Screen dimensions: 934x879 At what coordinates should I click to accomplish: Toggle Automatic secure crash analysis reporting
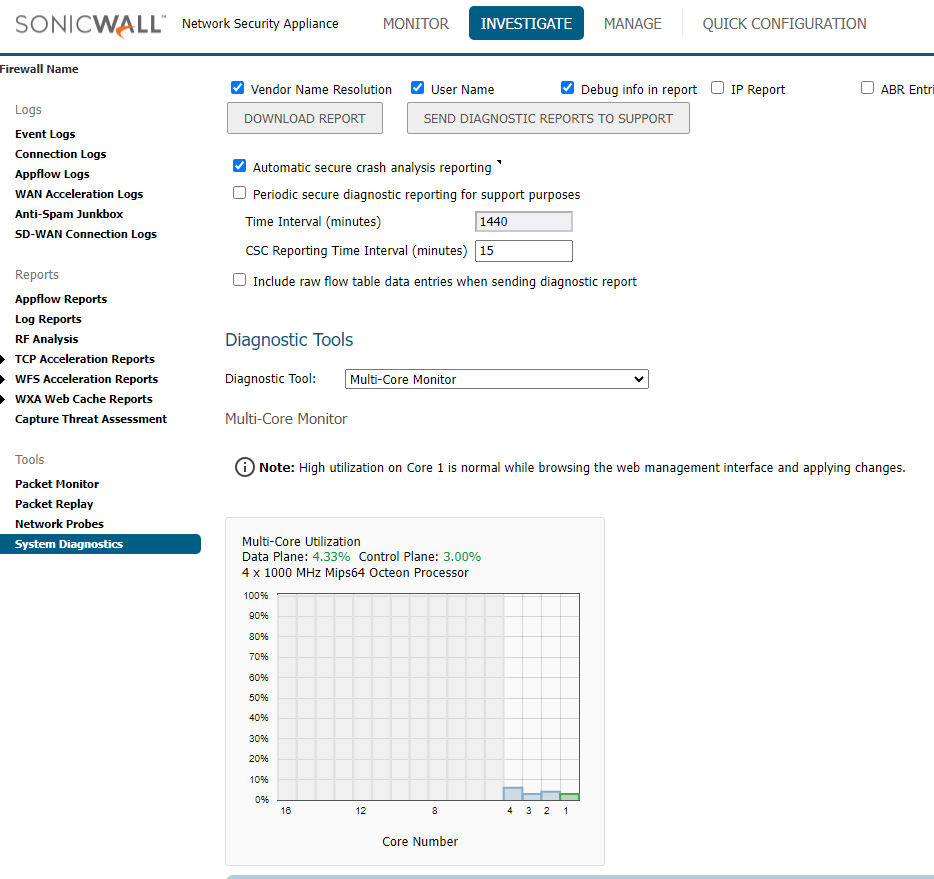[239, 166]
